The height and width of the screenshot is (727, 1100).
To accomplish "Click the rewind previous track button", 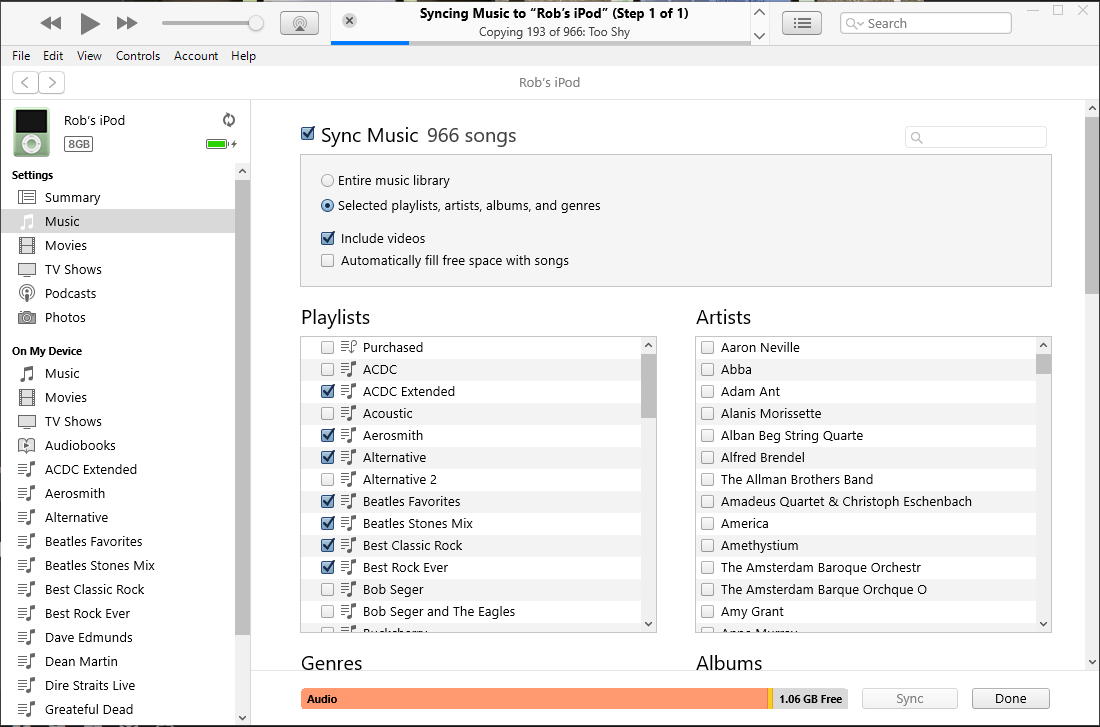I will click(x=51, y=23).
